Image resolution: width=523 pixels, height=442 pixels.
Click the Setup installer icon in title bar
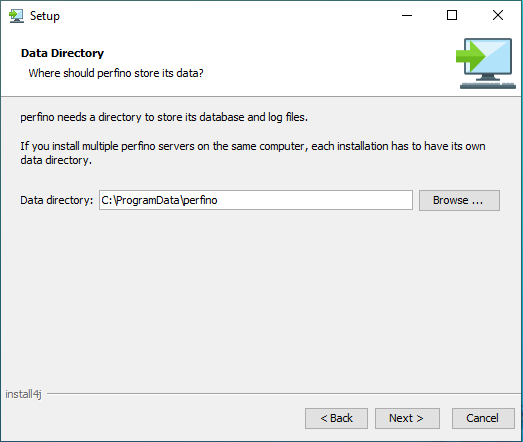click(16, 16)
